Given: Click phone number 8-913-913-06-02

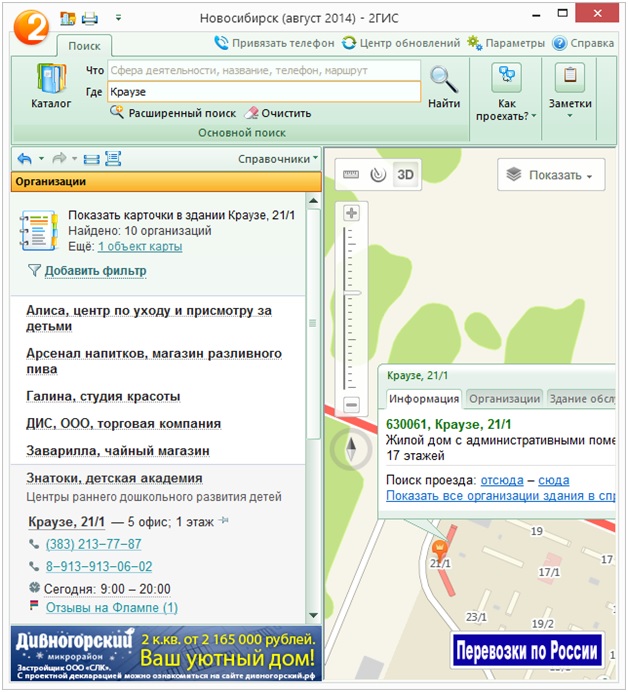Looking at the screenshot, I should (x=99, y=567).
